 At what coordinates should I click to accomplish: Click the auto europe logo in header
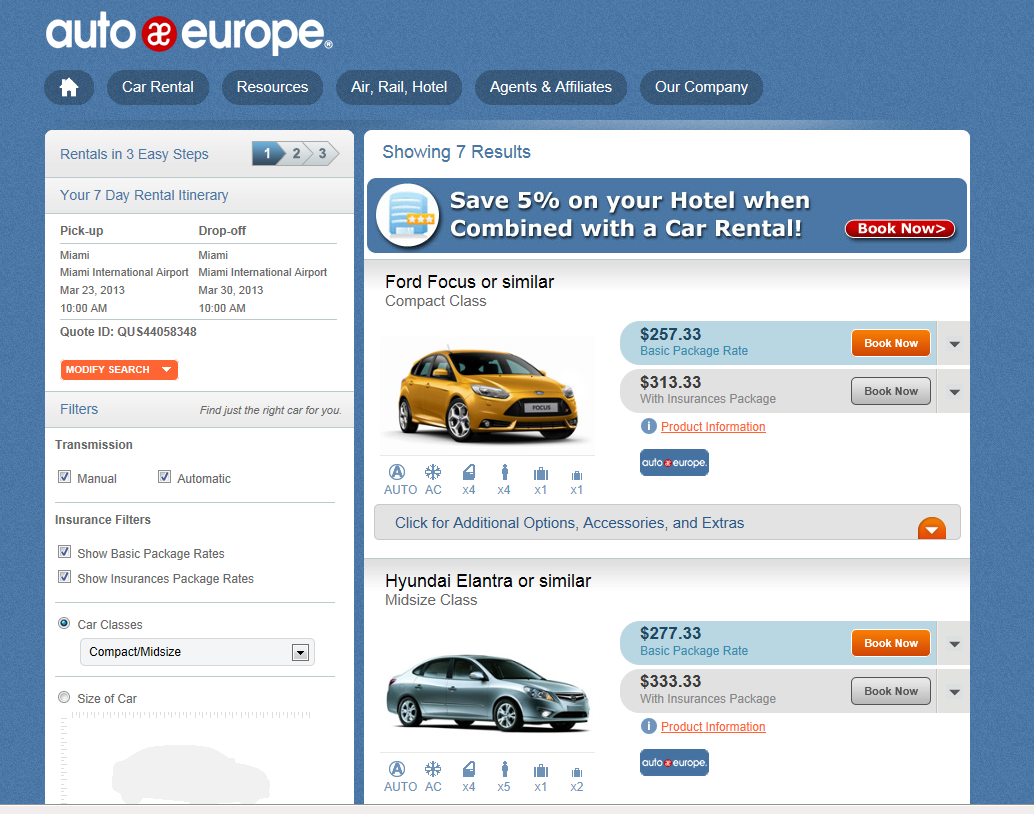(x=189, y=34)
